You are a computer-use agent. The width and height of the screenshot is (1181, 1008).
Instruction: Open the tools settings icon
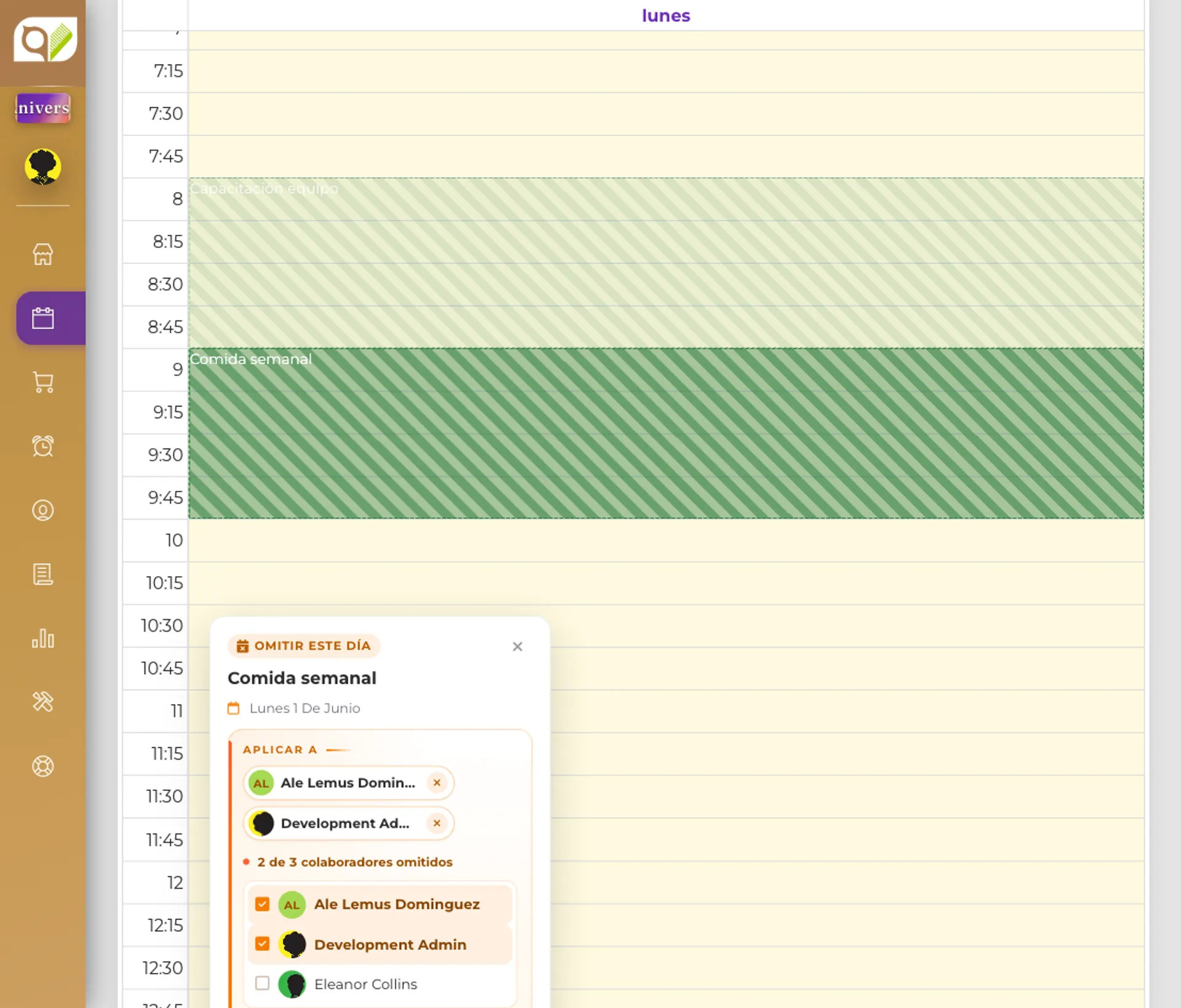[x=42, y=702]
